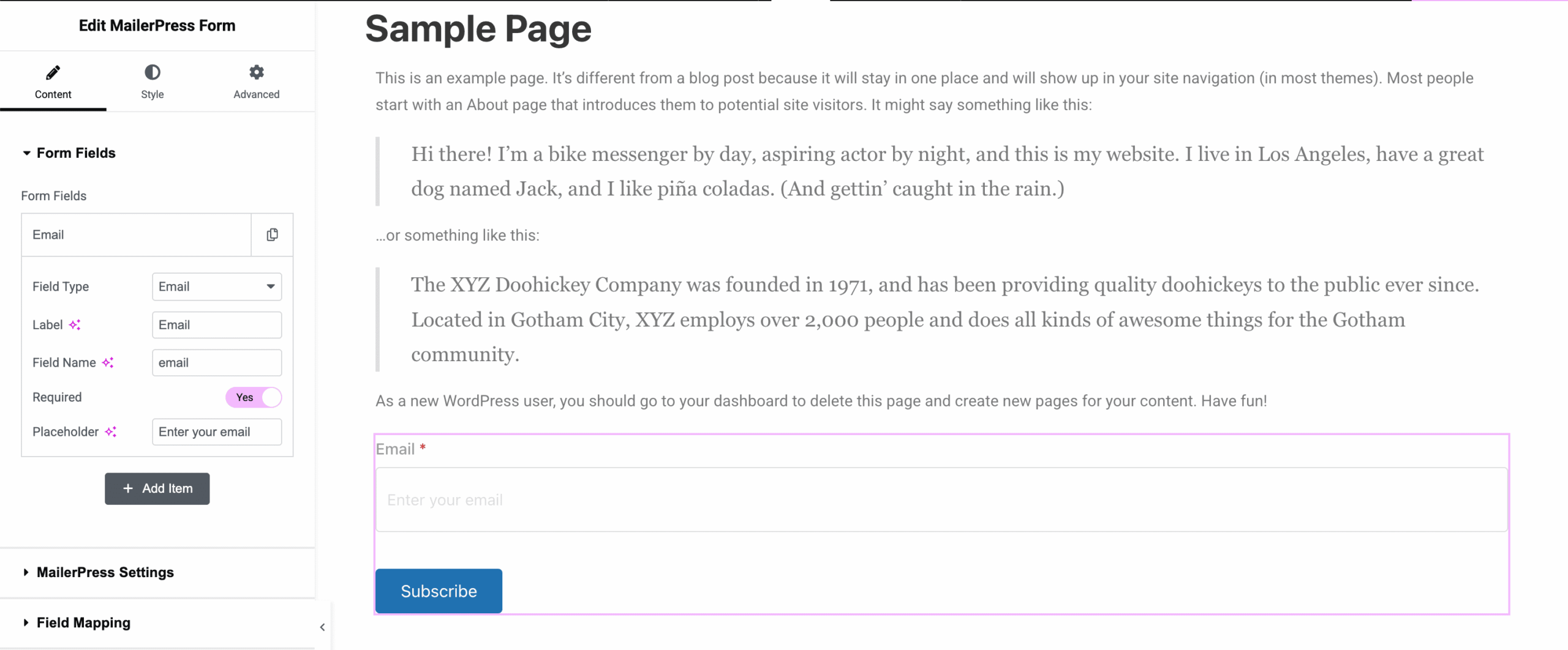1568x650 pixels.
Task: Switch to the Style tab
Action: 151,83
